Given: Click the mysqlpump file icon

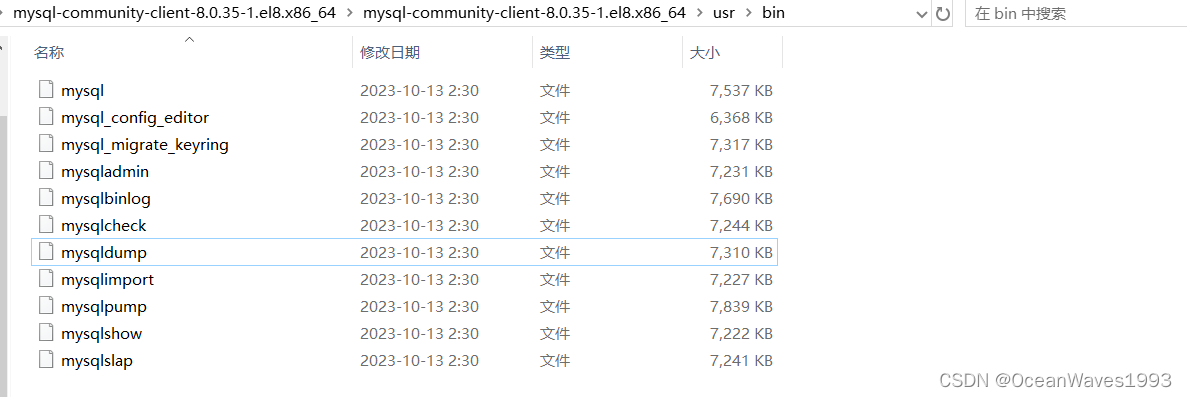Looking at the screenshot, I should 47,306.
